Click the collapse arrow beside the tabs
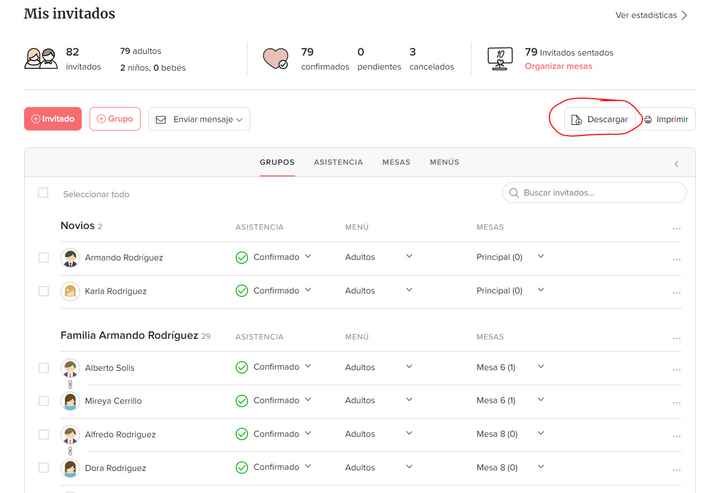The image size is (720, 493). (676, 163)
